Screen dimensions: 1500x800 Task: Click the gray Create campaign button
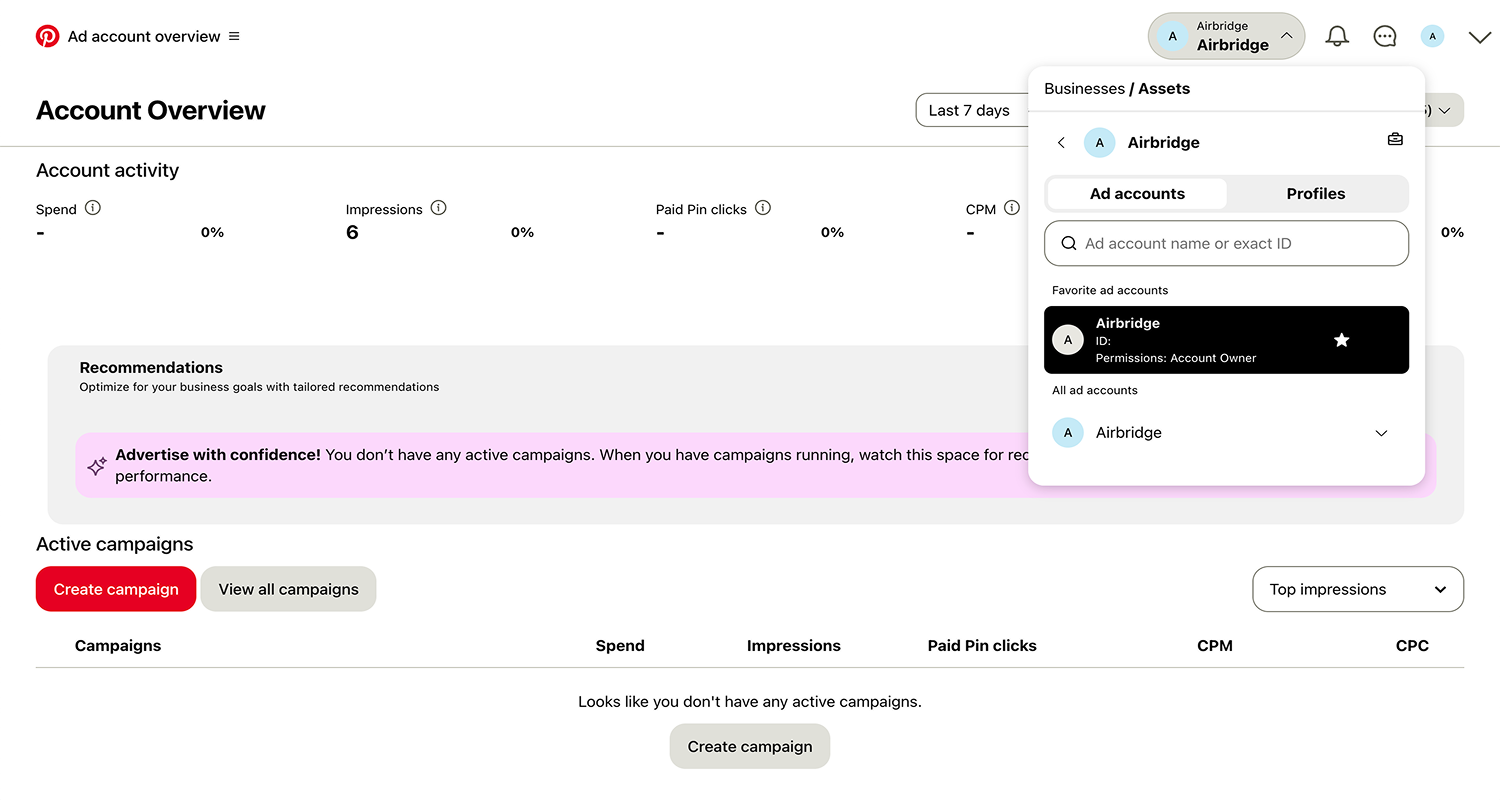[x=750, y=746]
